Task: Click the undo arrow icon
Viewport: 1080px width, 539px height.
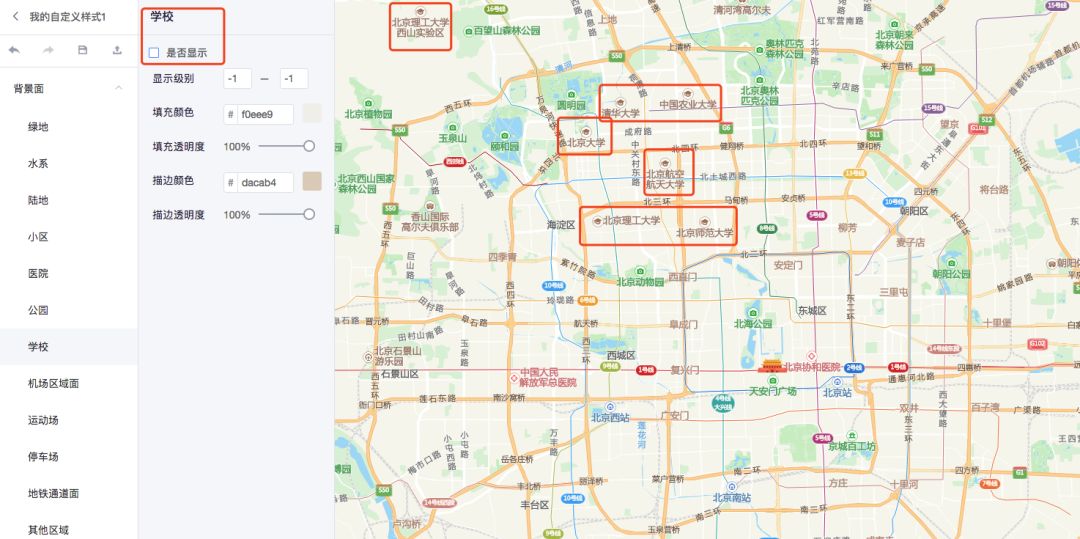Action: pyautogui.click(x=14, y=50)
